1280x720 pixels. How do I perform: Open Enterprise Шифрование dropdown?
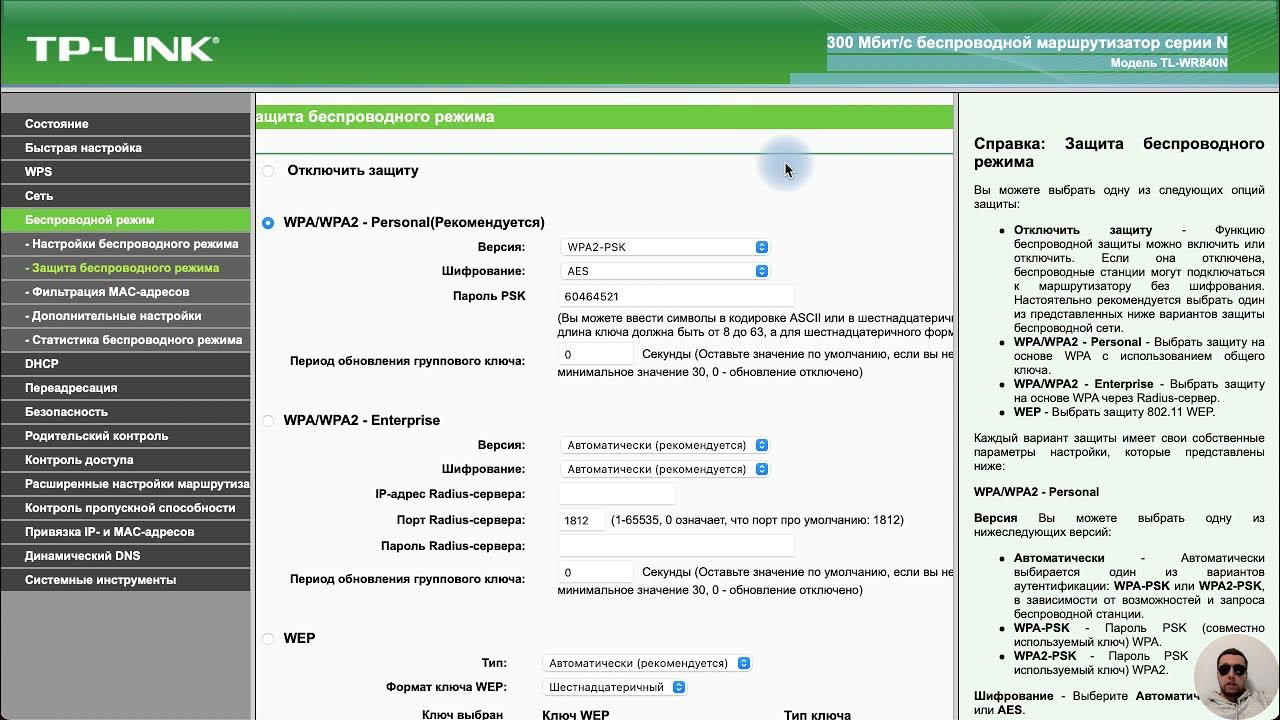665,469
